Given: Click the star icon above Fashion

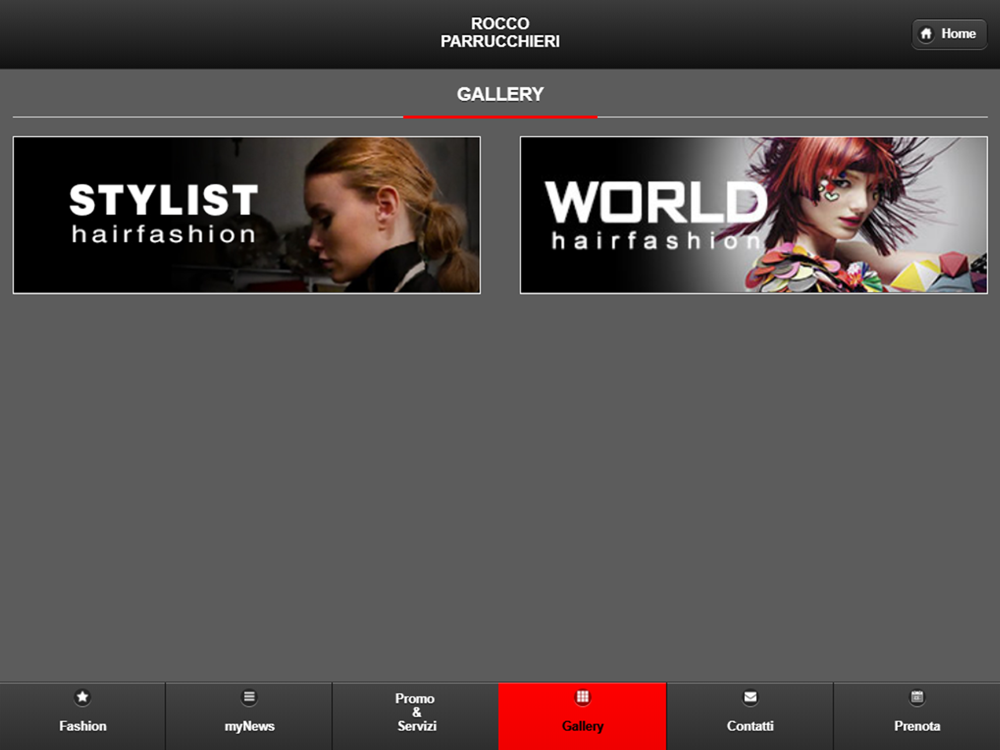Looking at the screenshot, I should pos(82,697).
